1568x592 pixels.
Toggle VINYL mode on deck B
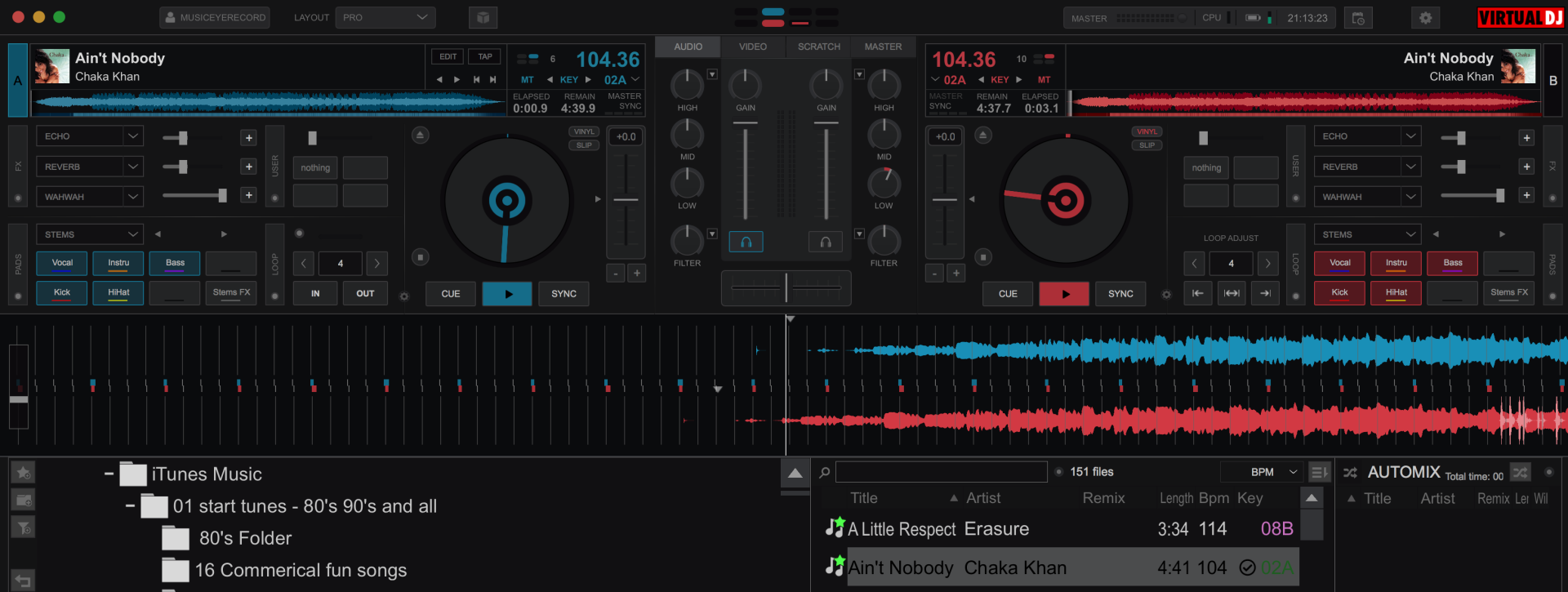(x=1147, y=131)
